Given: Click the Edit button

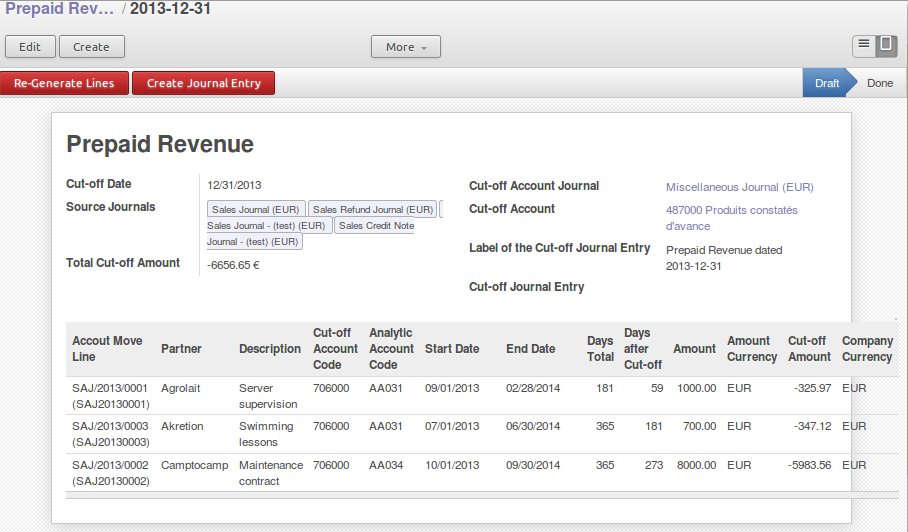Looking at the screenshot, I should click(x=30, y=47).
